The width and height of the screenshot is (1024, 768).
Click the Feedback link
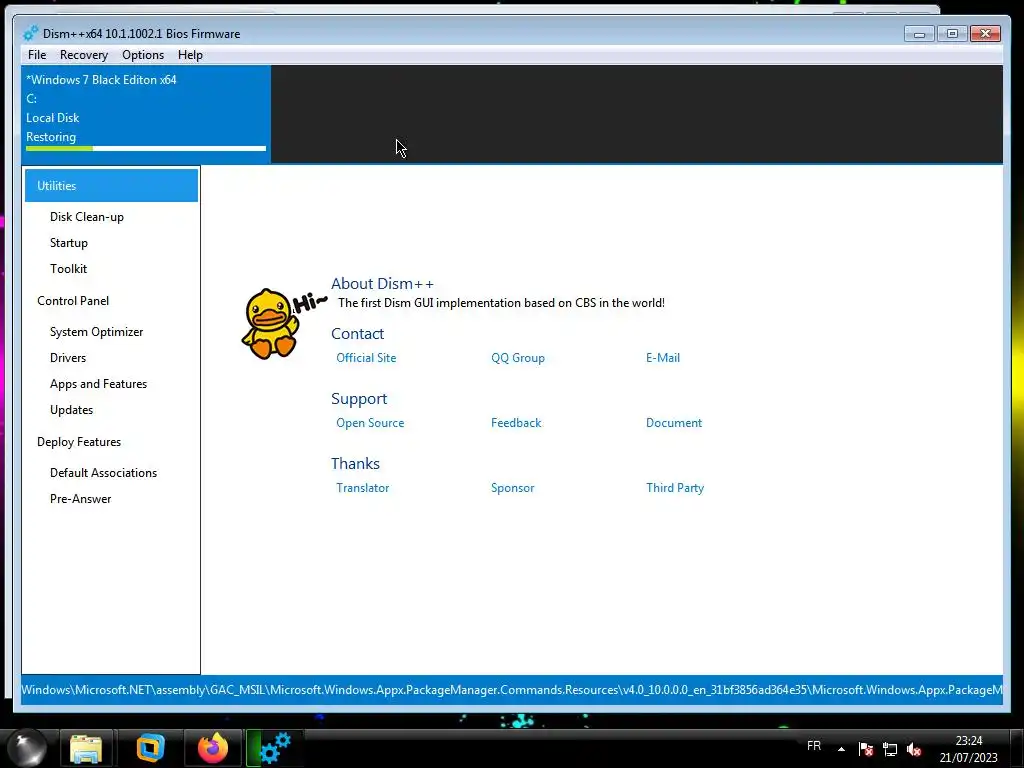(x=516, y=423)
